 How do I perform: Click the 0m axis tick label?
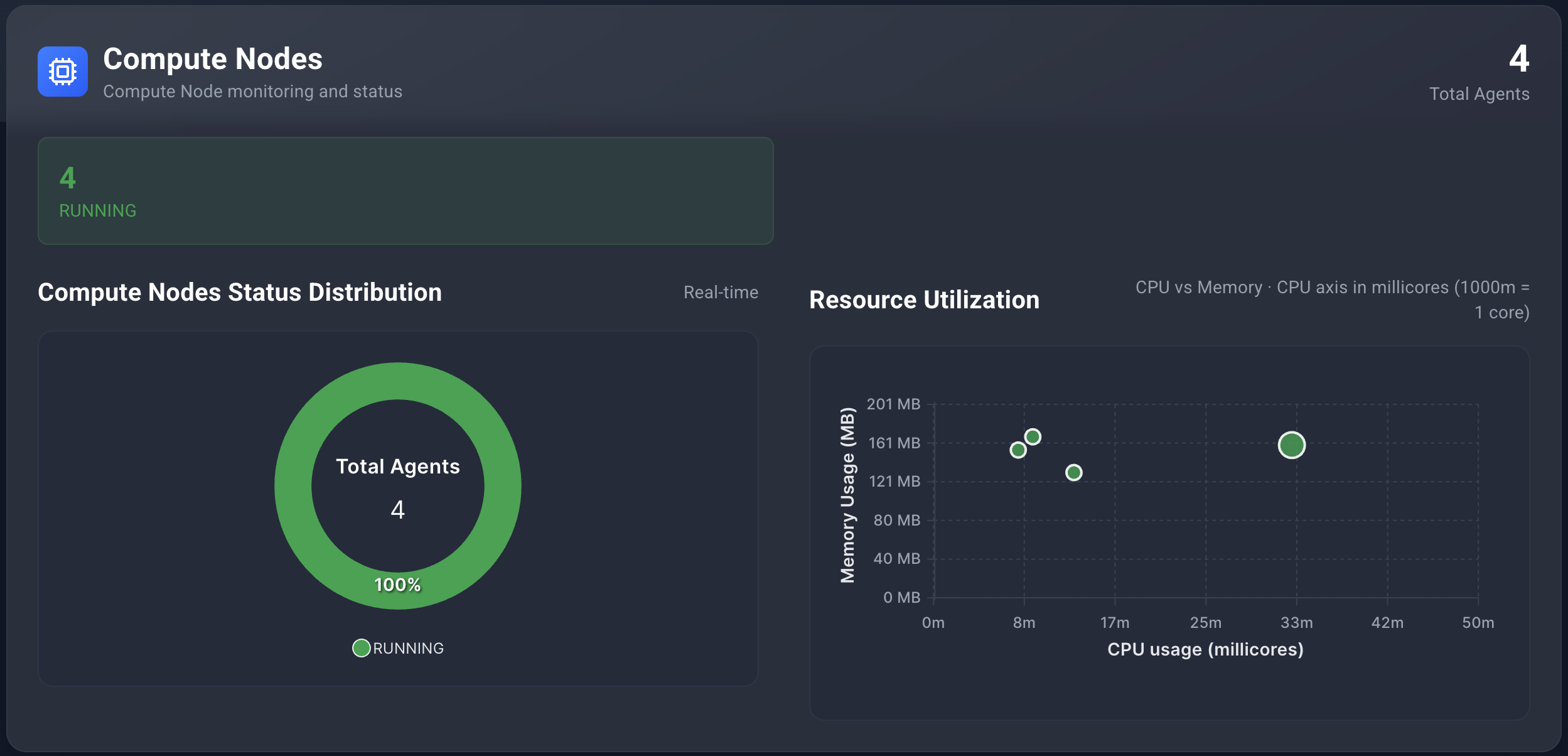coord(933,622)
